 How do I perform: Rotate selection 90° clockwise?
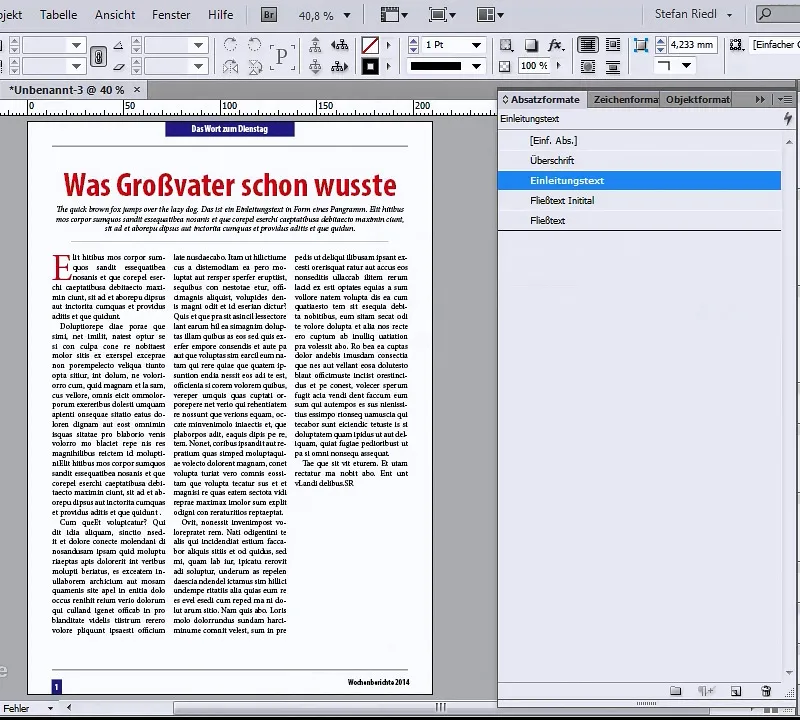coord(231,45)
